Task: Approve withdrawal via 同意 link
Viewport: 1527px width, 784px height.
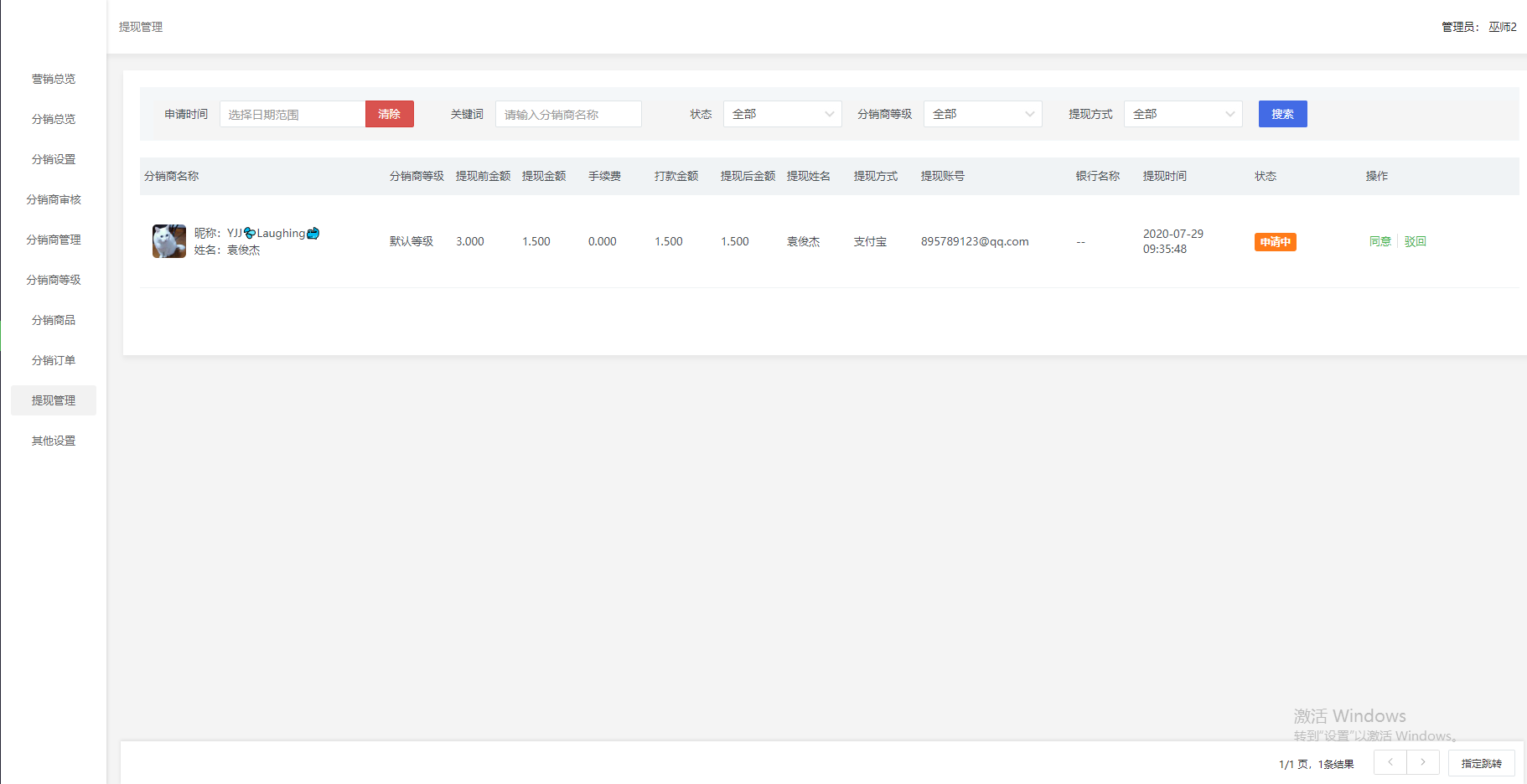Action: pos(1379,241)
